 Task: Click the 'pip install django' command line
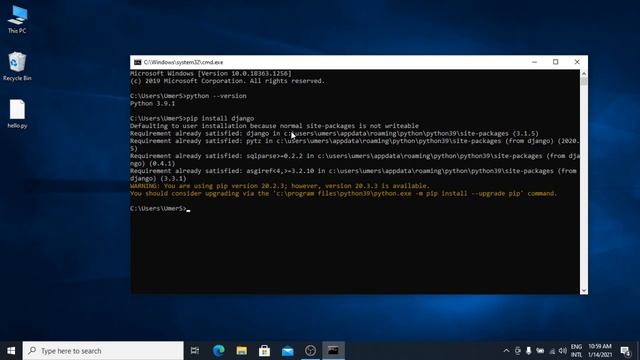point(192,118)
